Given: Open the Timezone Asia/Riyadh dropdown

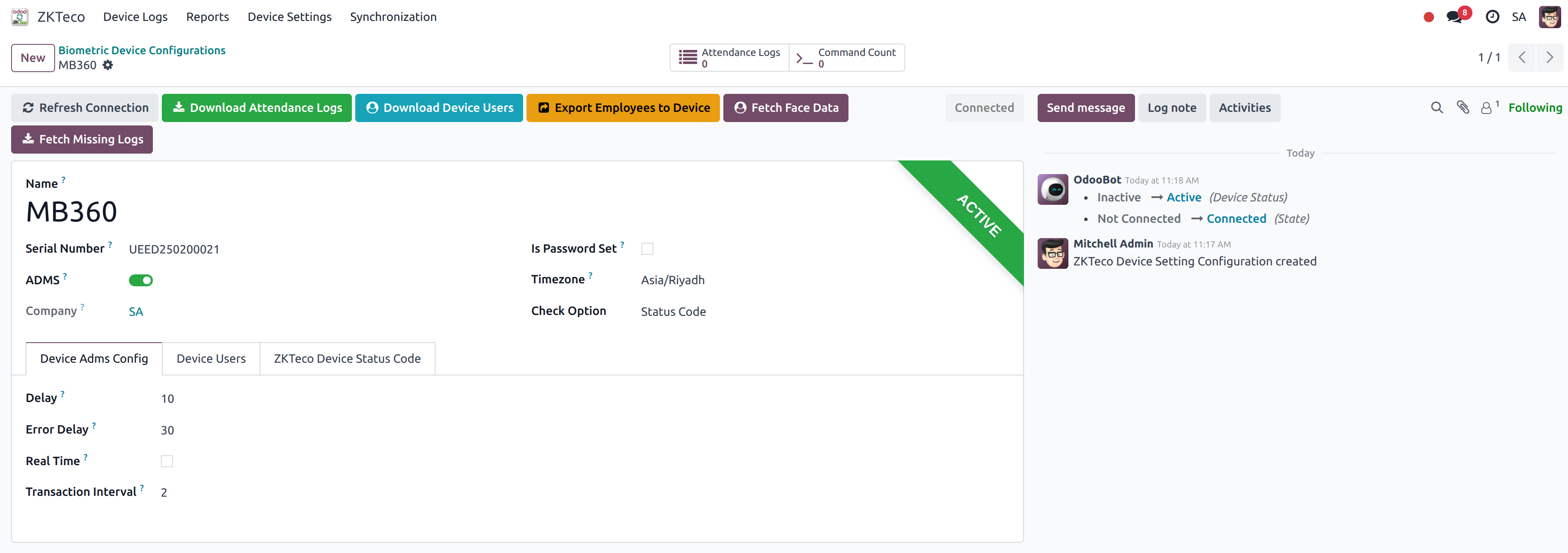Looking at the screenshot, I should (673, 280).
